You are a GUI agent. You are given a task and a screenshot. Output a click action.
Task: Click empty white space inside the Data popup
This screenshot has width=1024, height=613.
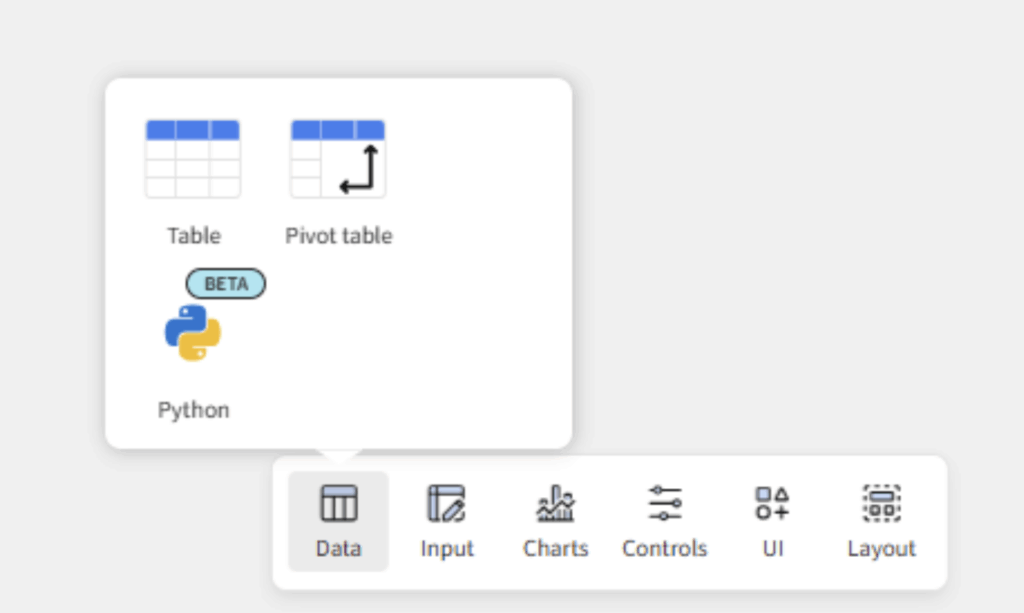click(x=460, y=340)
